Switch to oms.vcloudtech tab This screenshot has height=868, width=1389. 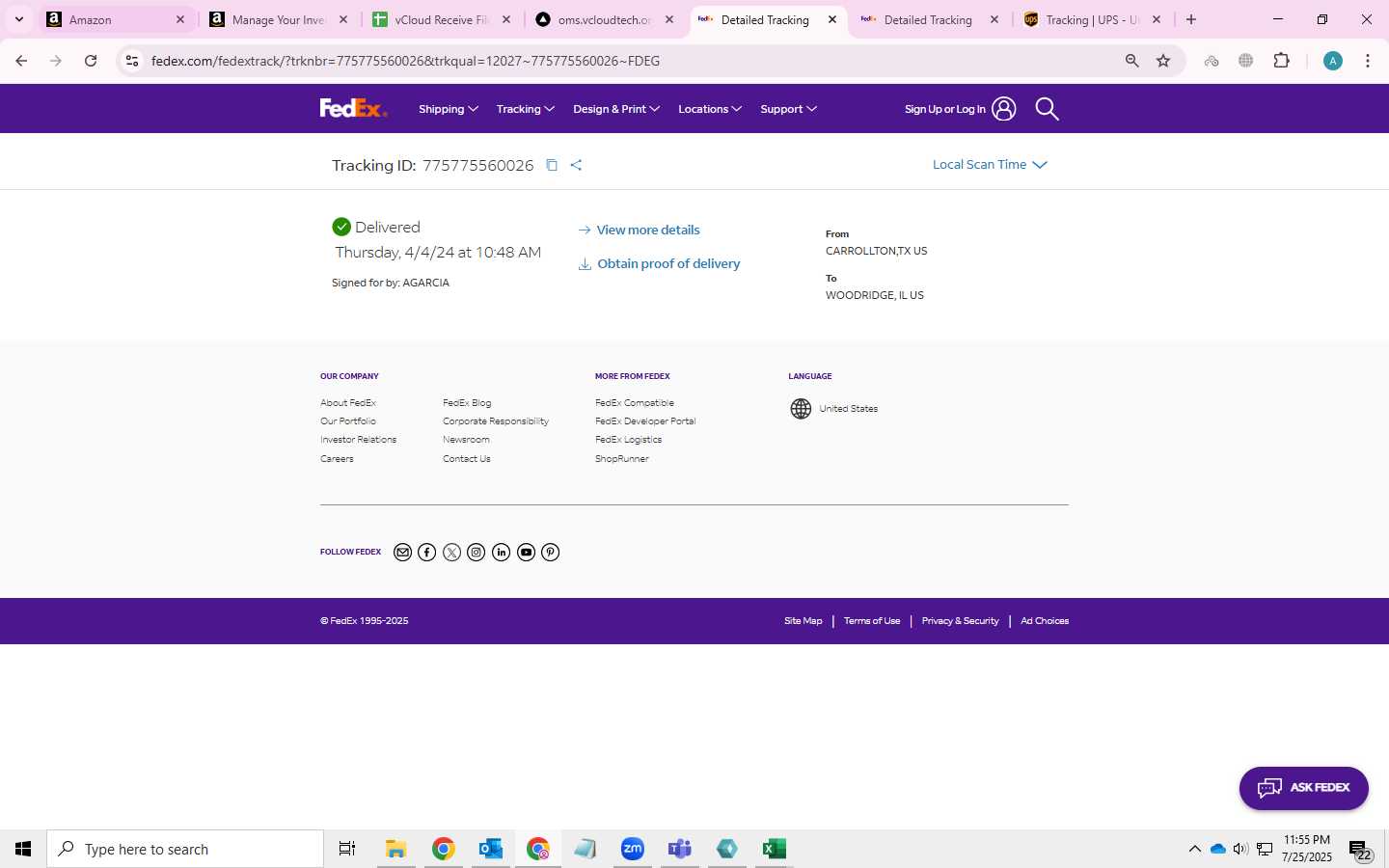[605, 19]
